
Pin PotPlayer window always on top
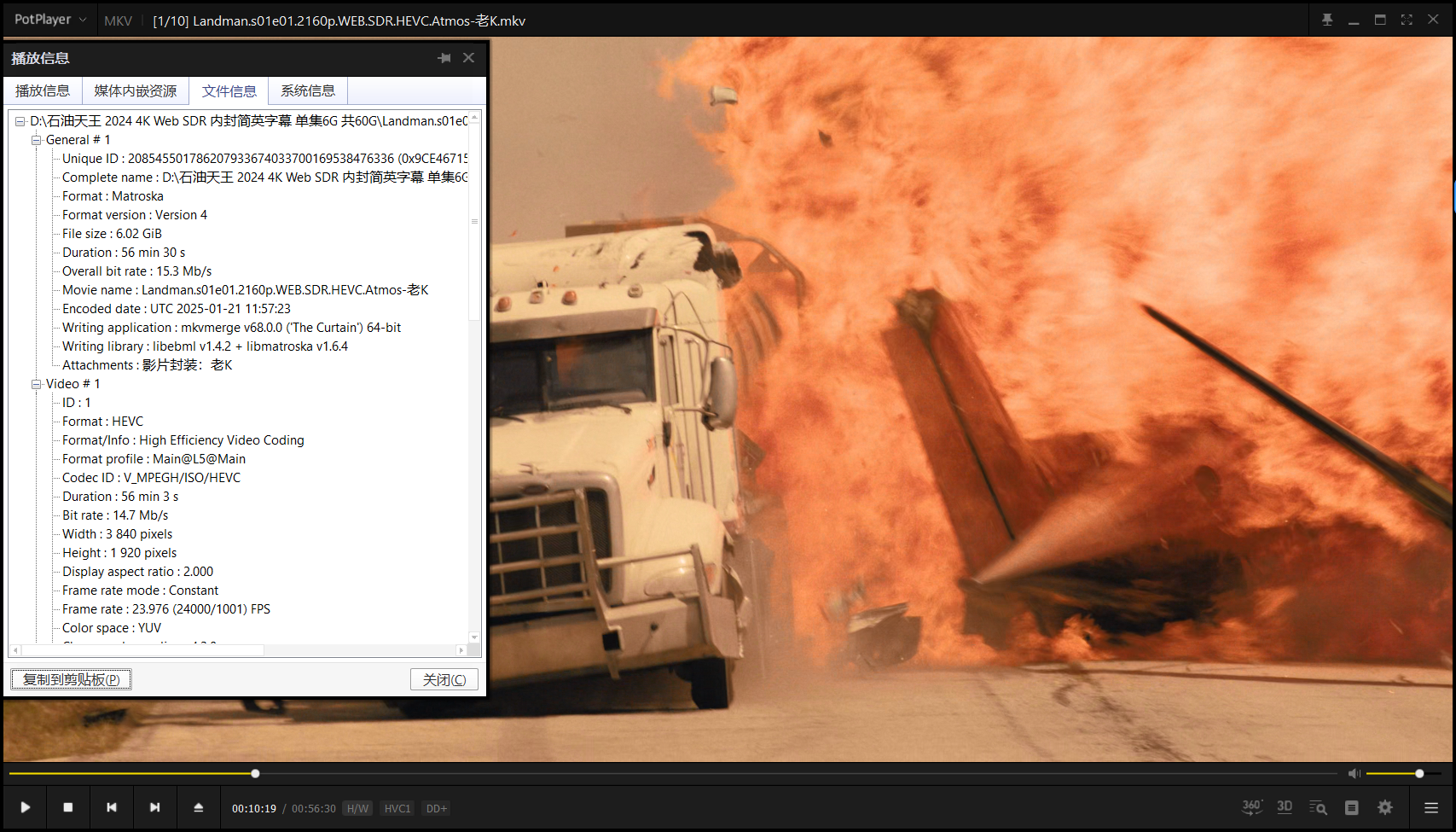point(1327,20)
